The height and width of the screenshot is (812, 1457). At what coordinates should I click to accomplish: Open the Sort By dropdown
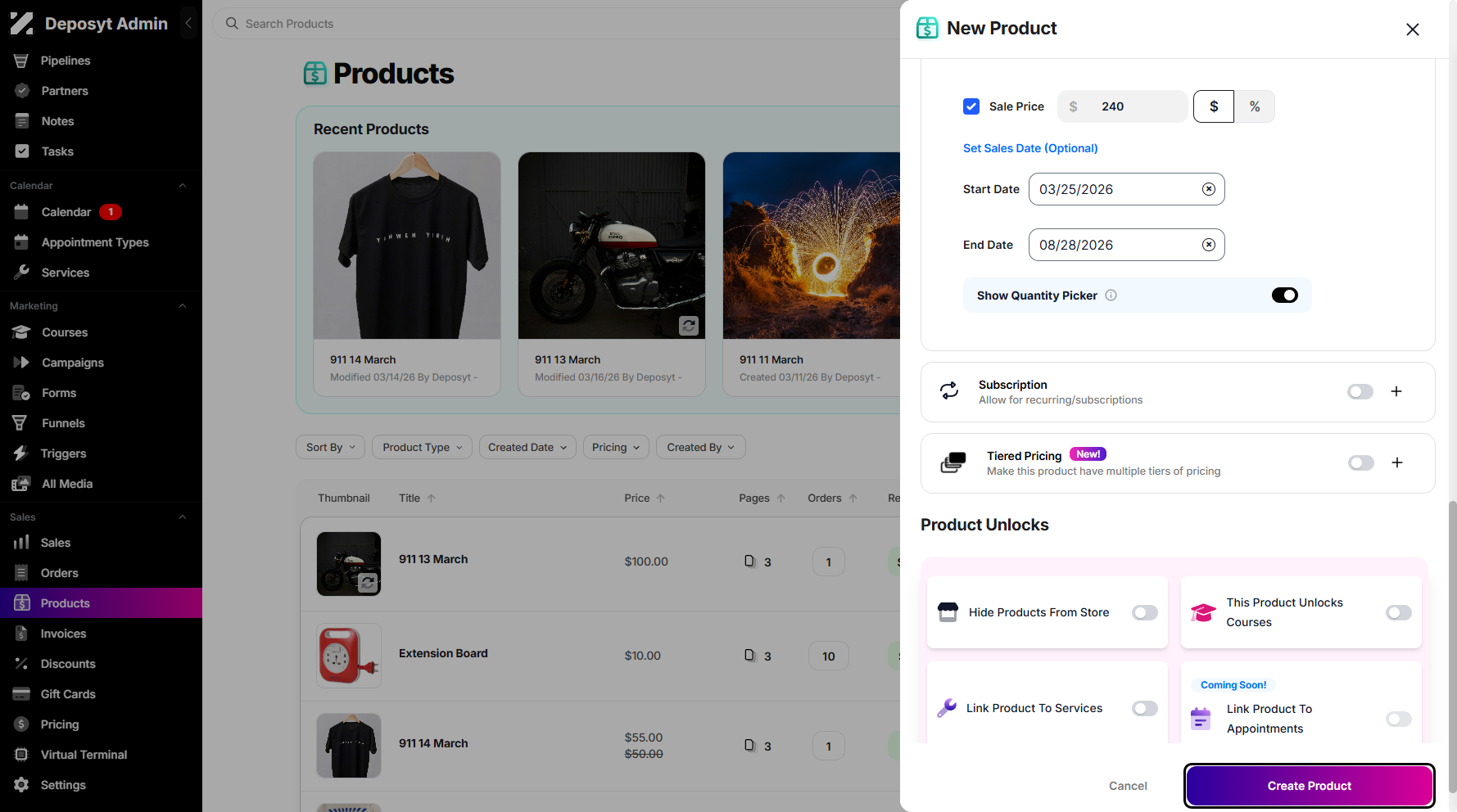pos(331,447)
